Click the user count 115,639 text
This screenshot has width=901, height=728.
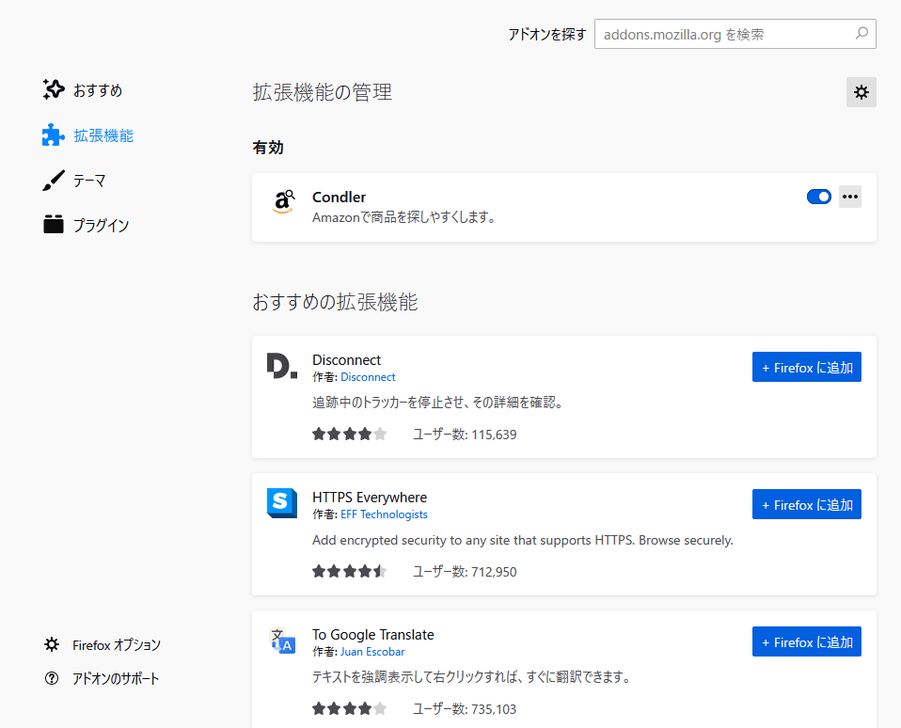pos(465,434)
